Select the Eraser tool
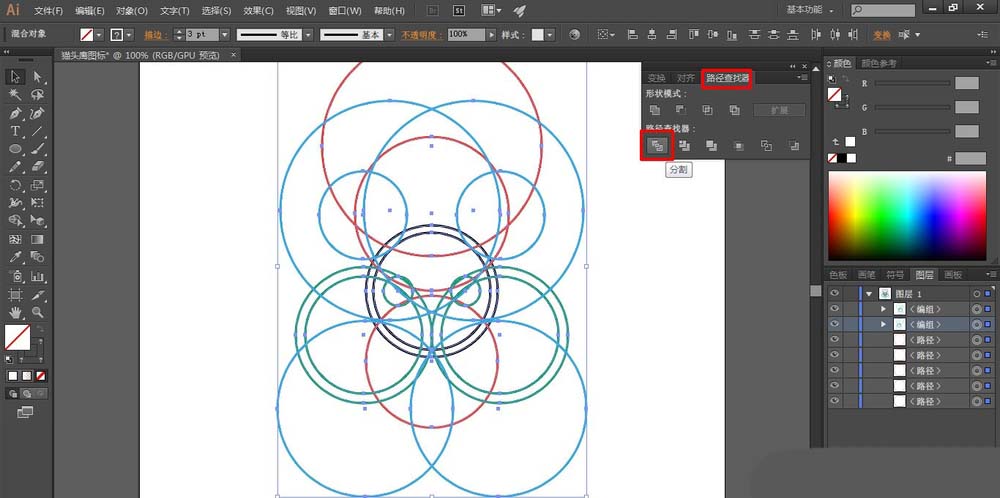The image size is (1000, 498). pos(38,167)
